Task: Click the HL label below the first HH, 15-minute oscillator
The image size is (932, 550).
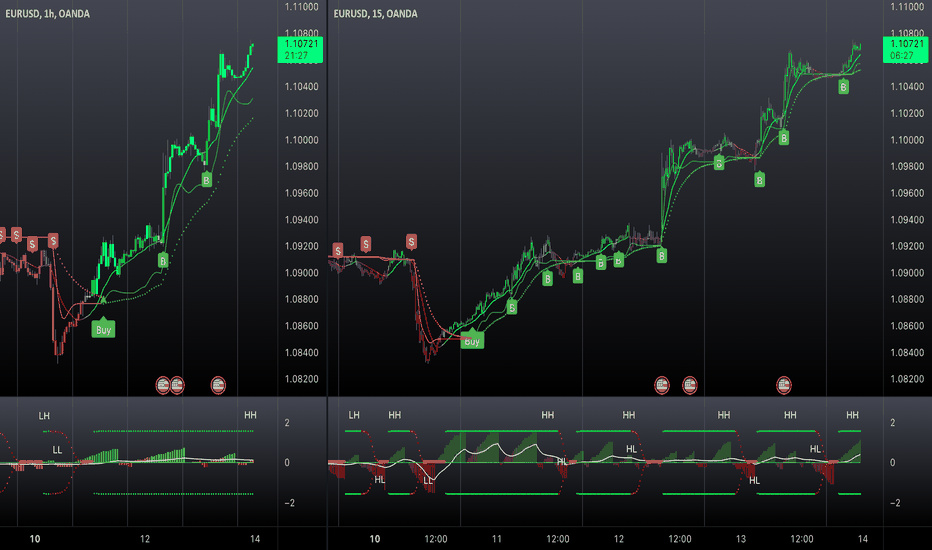Action: click(379, 480)
